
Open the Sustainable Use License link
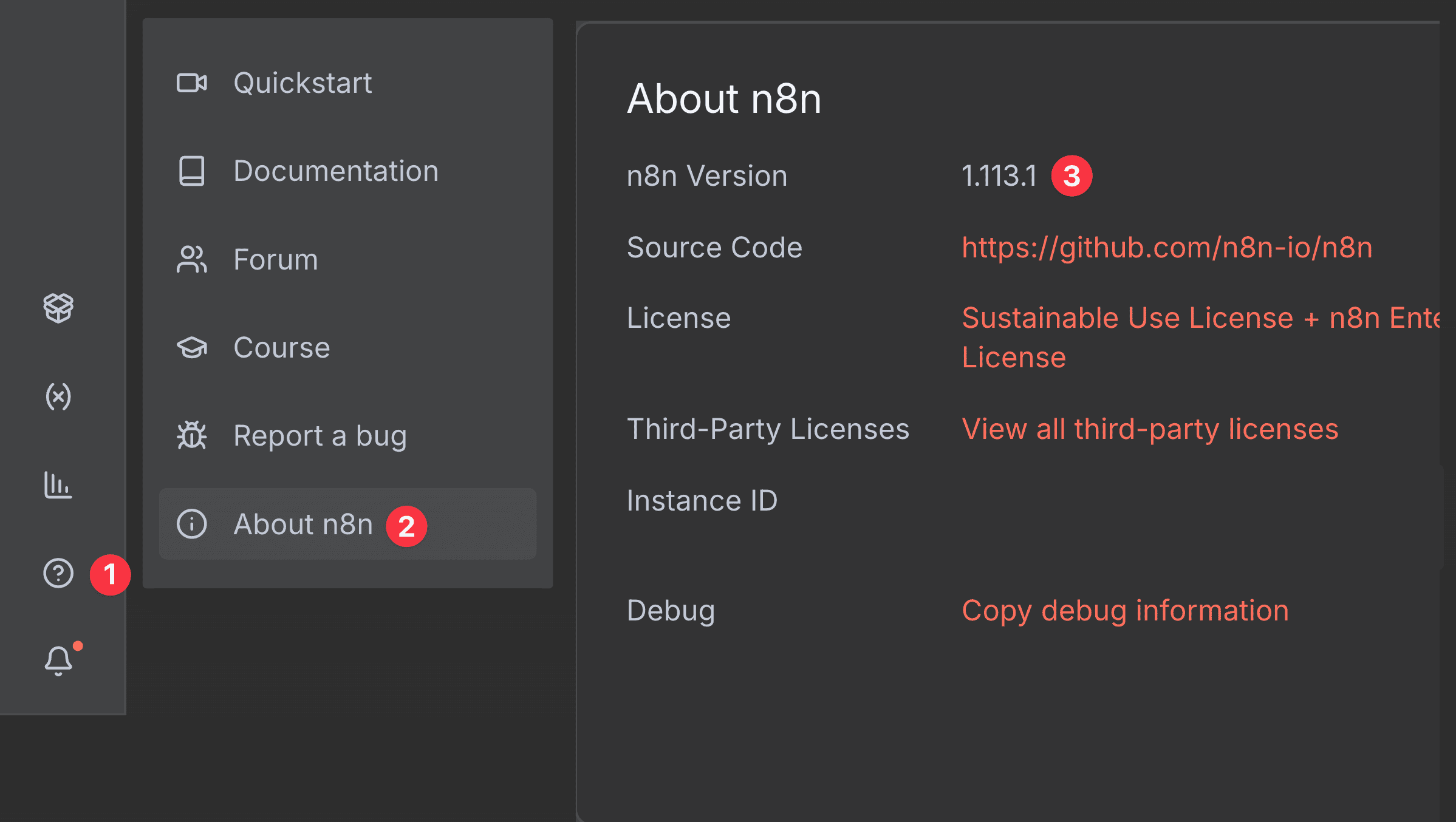tap(1154, 317)
